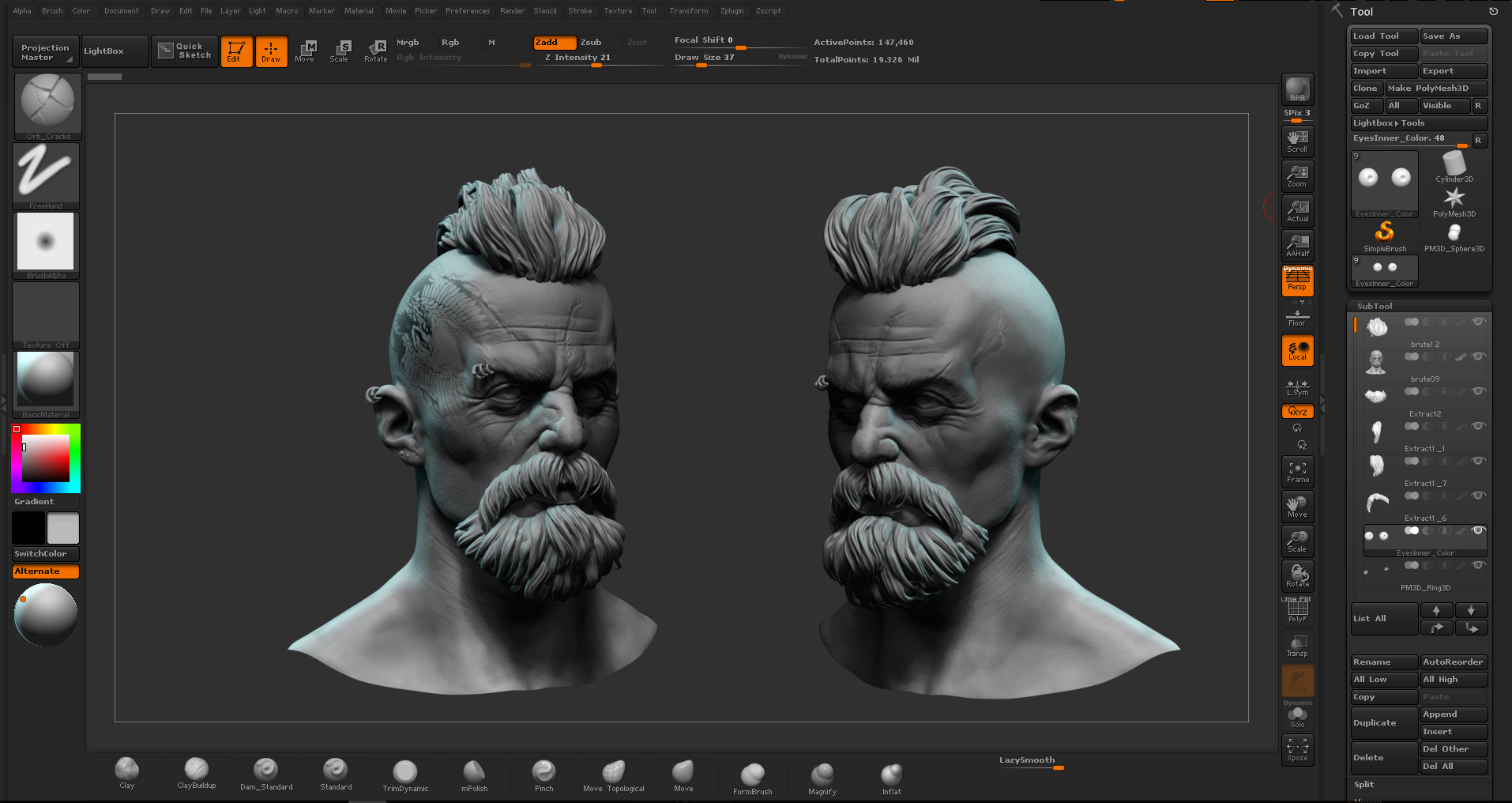Open the Texture Off selector

[46, 315]
